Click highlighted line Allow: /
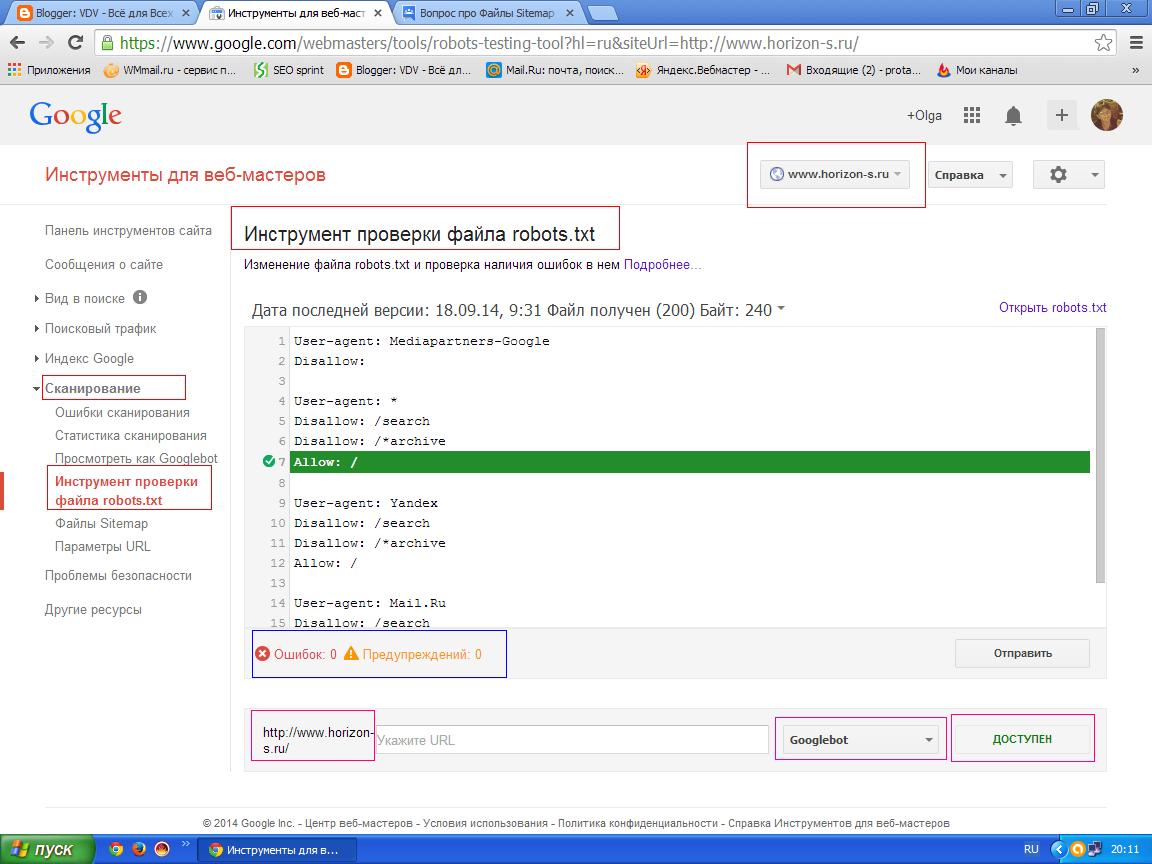 [x=691, y=462]
